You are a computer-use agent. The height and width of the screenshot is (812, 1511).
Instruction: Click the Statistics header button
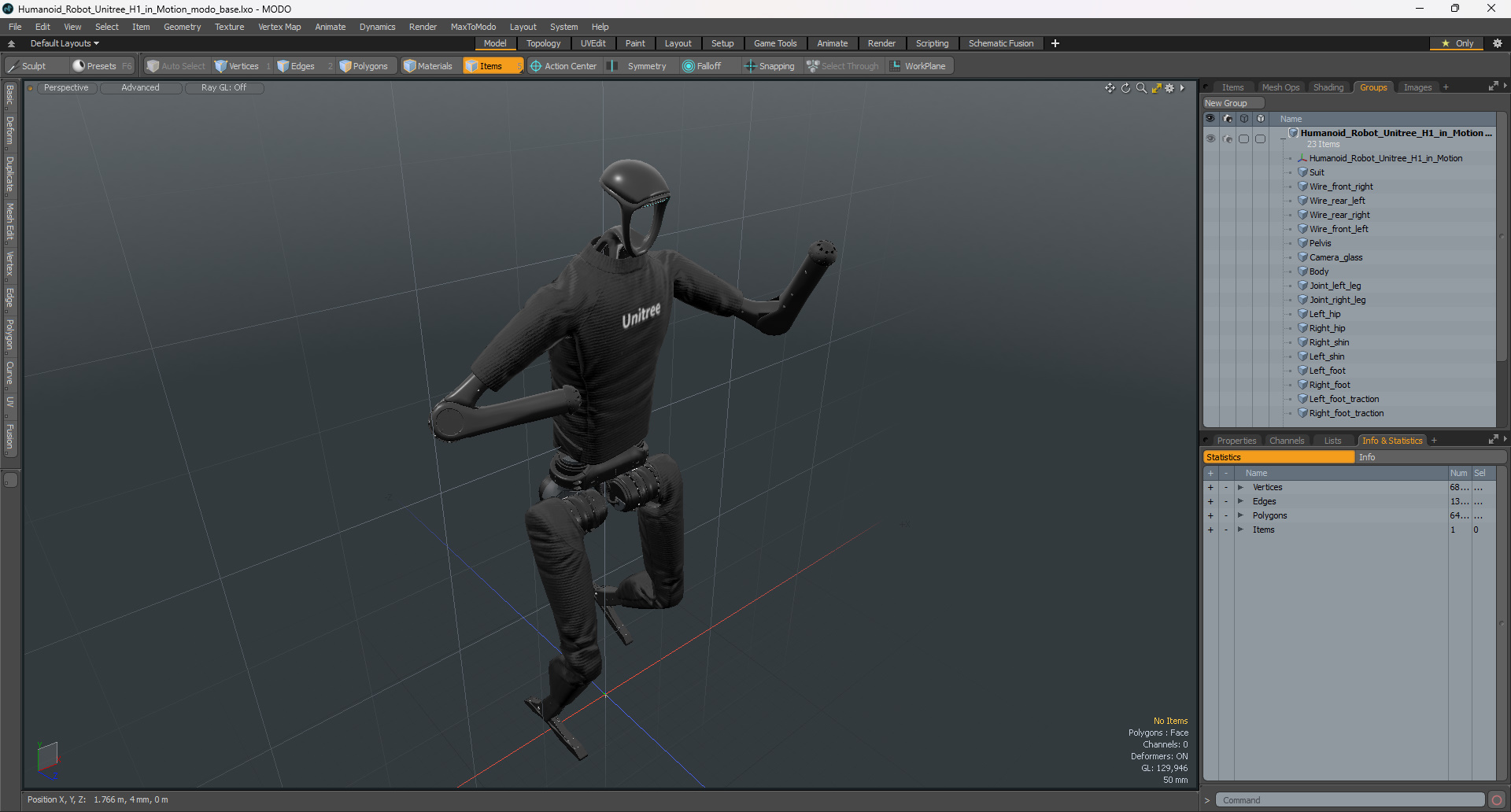(x=1278, y=457)
